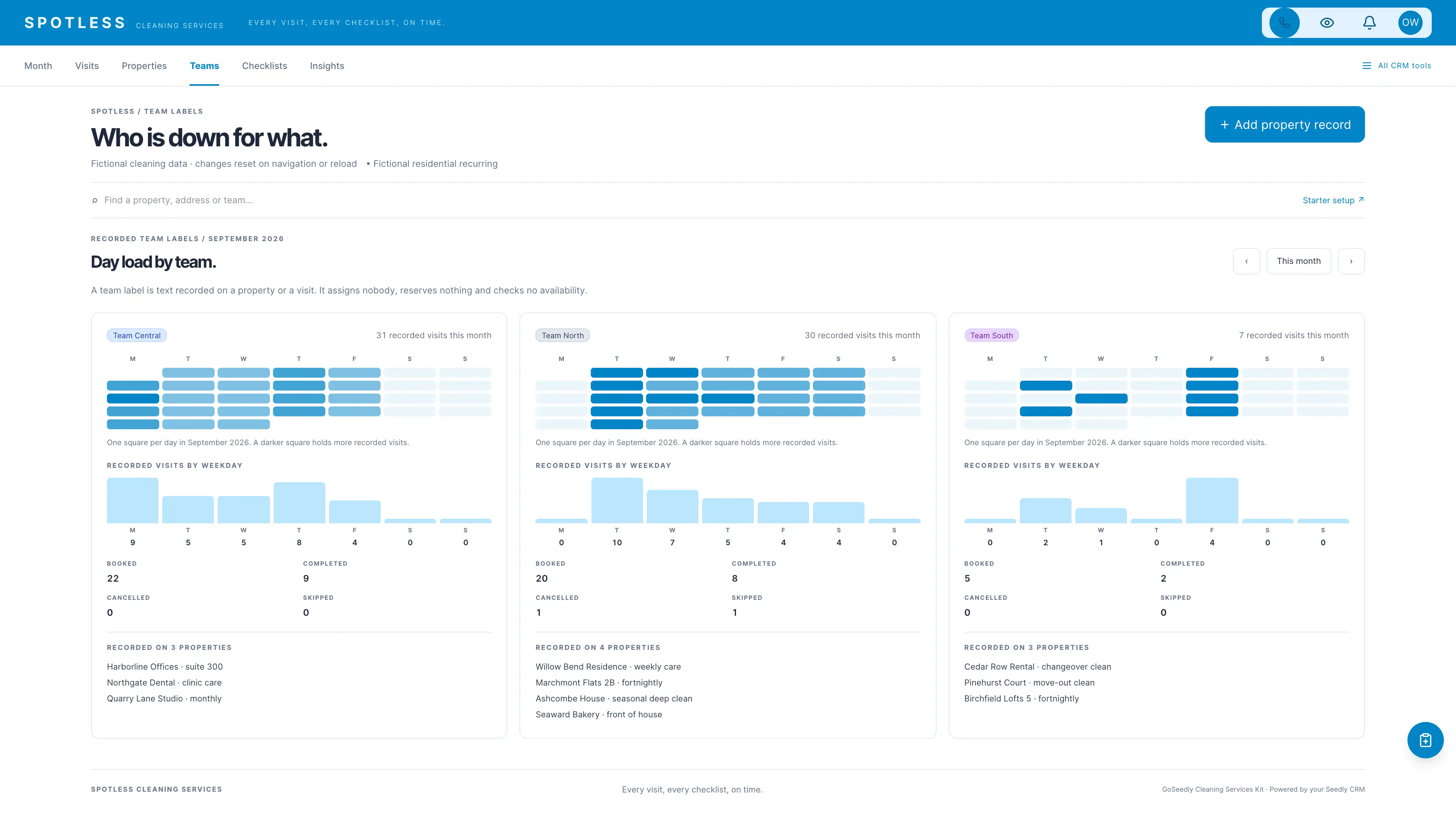Open the notifications bell icon
This screenshot has width=1456, height=819.
tap(1369, 23)
